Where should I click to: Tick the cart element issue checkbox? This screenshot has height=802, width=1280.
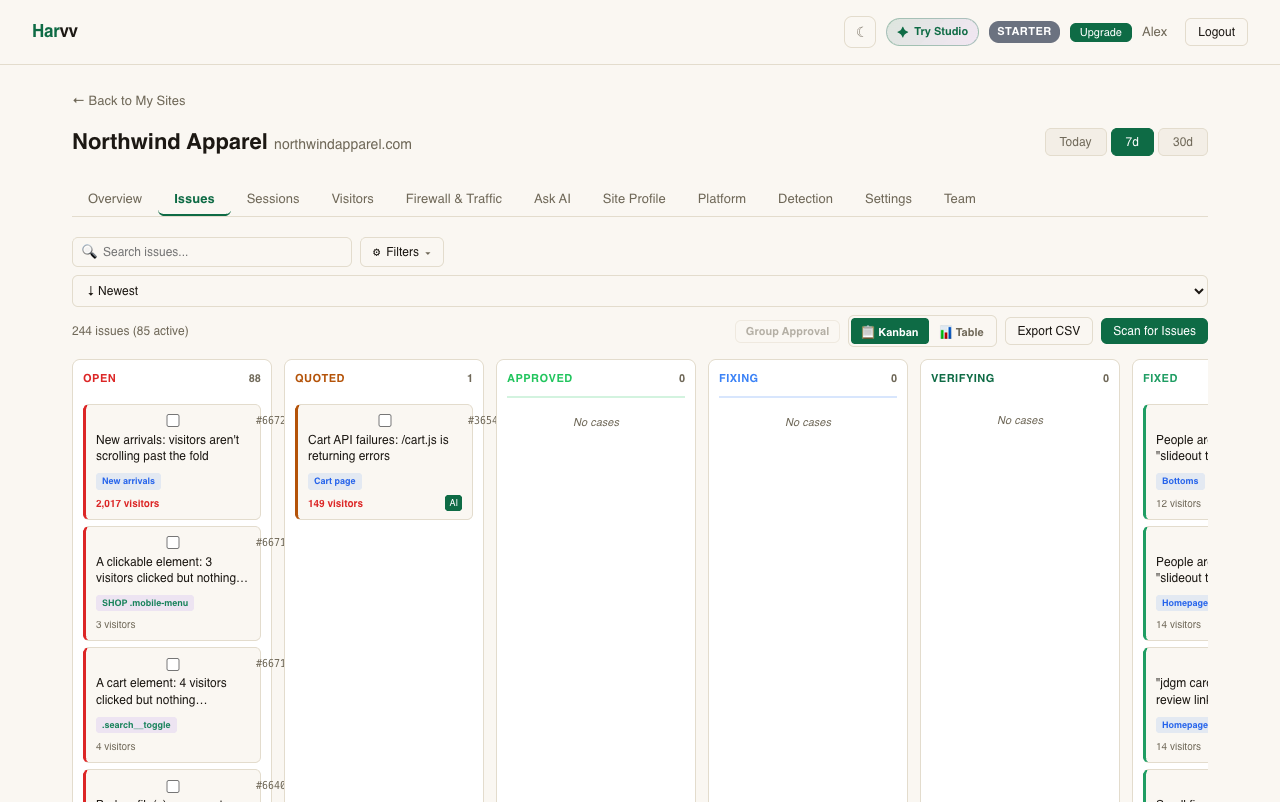click(x=173, y=664)
